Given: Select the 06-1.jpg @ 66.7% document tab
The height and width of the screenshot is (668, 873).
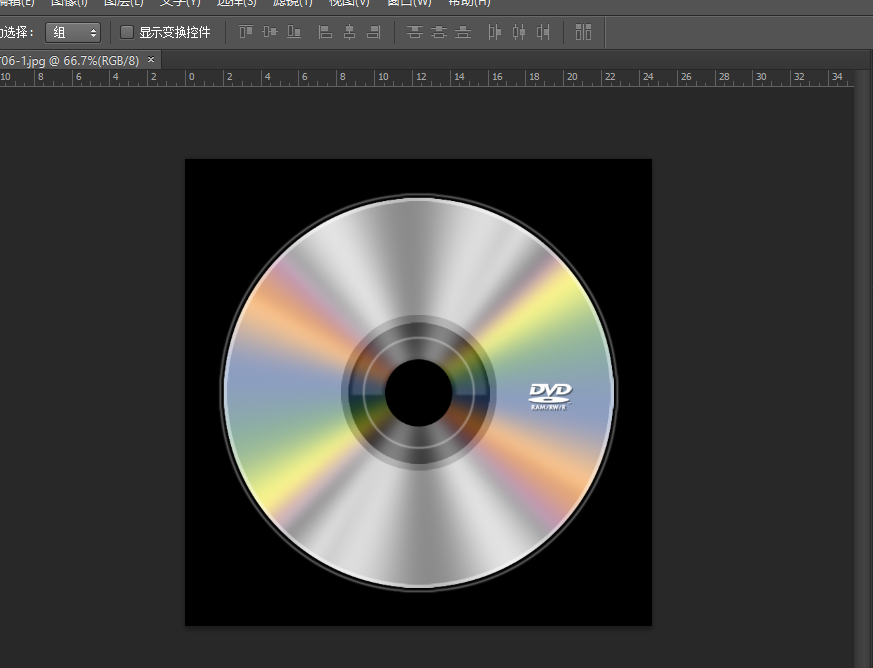Looking at the screenshot, I should (69, 60).
